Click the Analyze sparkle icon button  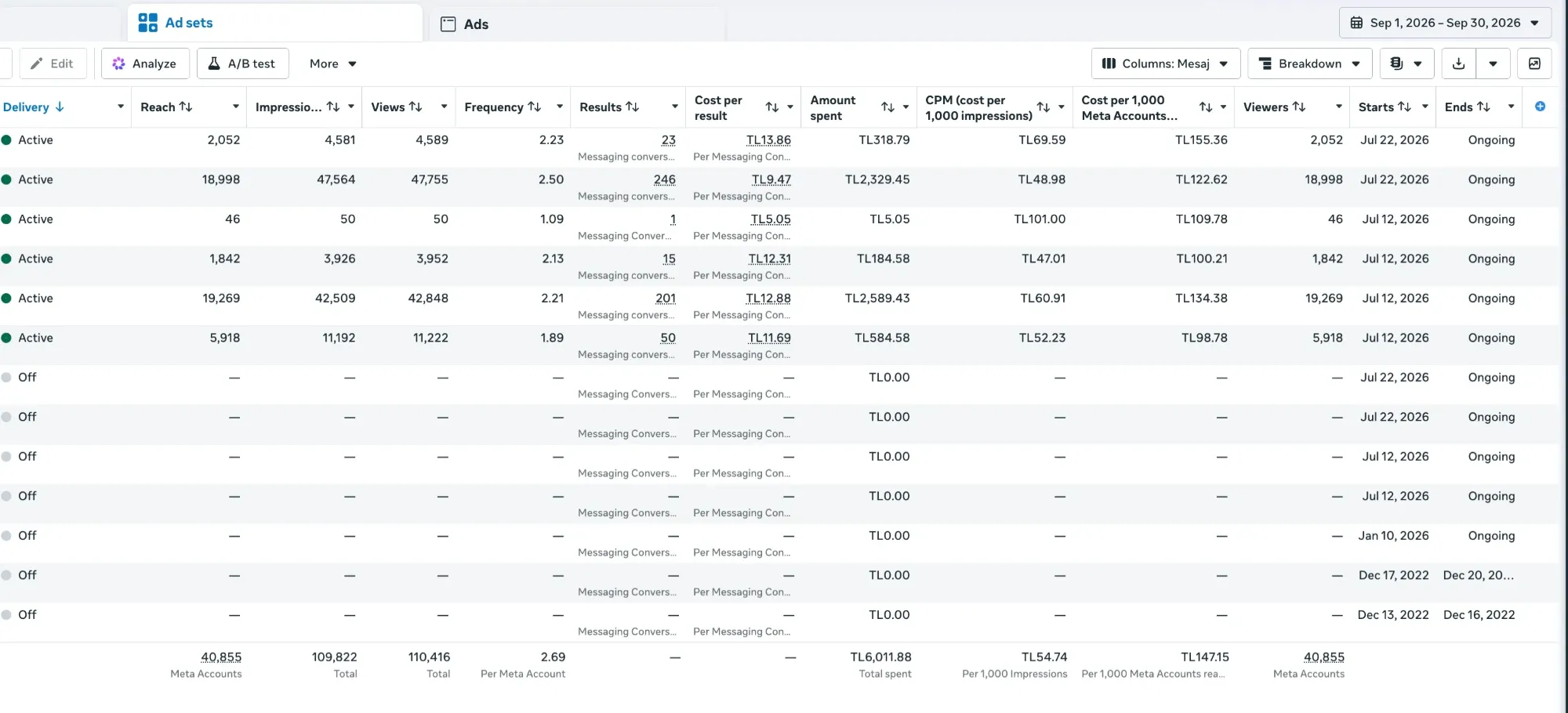(145, 63)
